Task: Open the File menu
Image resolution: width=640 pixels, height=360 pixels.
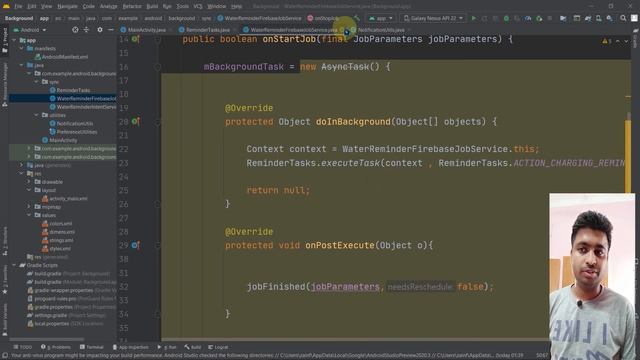Action: click(x=18, y=7)
